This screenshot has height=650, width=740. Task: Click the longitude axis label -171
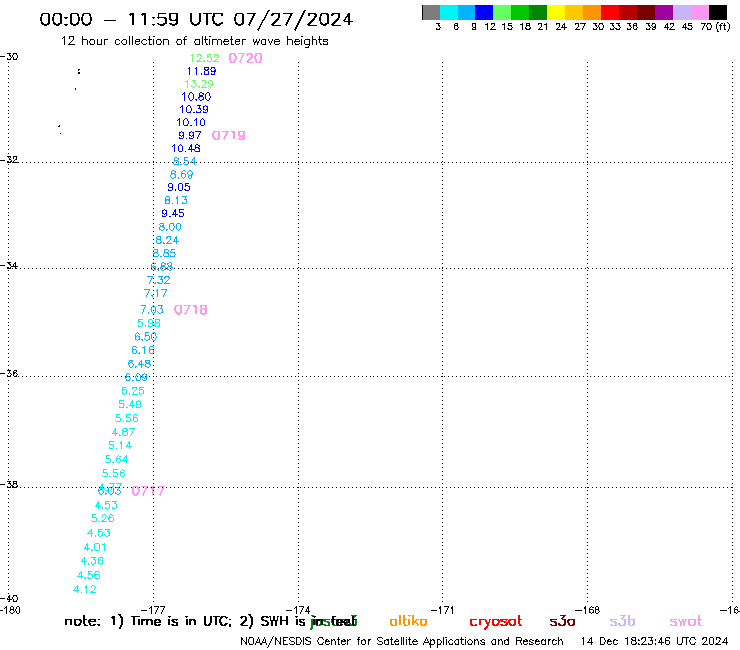coord(443,610)
